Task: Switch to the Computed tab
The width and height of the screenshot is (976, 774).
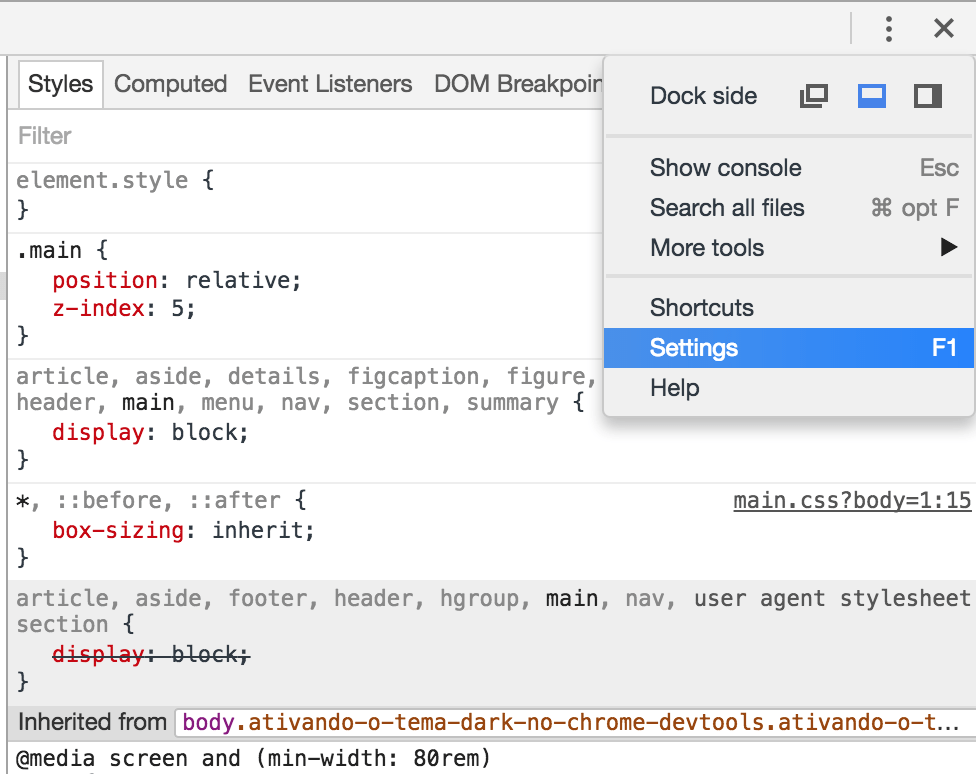Action: [171, 84]
